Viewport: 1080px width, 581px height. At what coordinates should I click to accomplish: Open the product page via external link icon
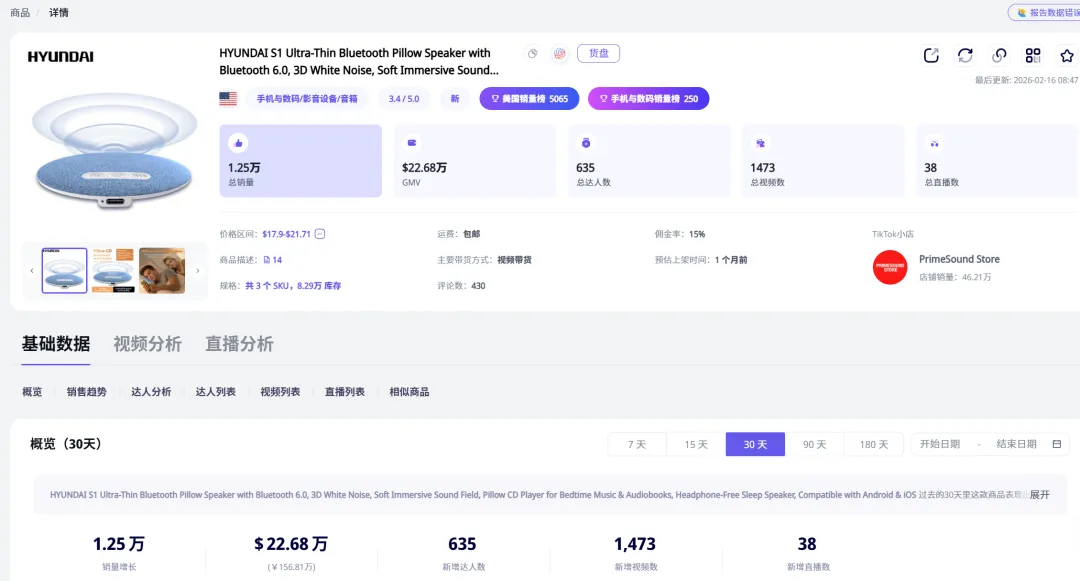coord(931,54)
